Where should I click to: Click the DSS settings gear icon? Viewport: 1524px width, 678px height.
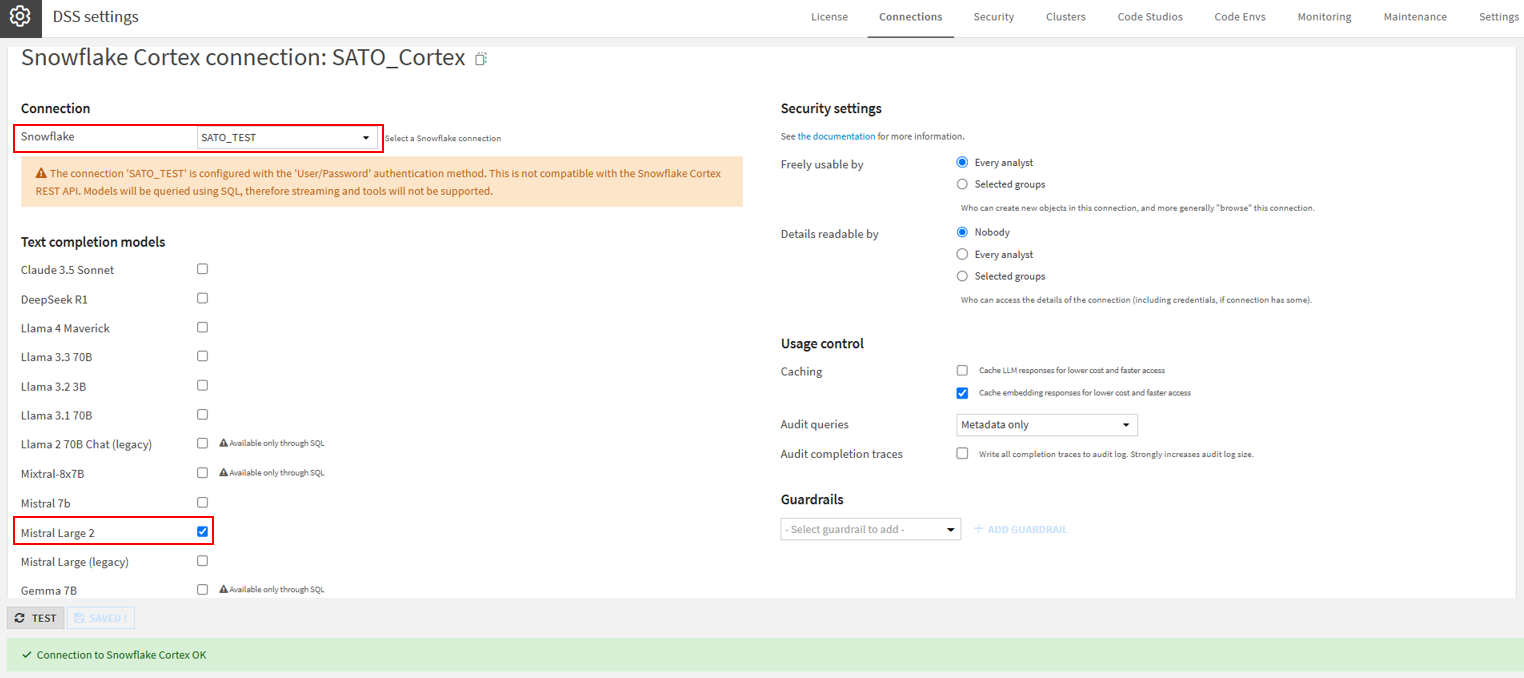(x=20, y=17)
